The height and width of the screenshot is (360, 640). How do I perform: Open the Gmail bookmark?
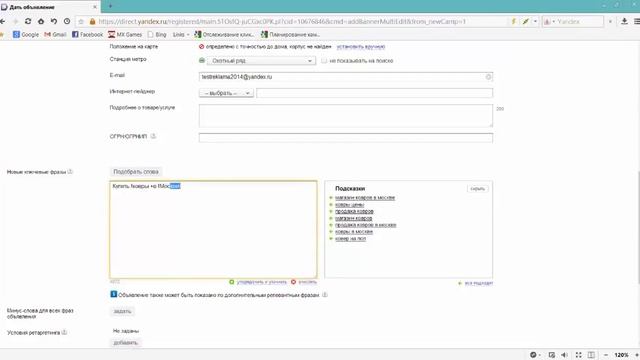(55, 35)
